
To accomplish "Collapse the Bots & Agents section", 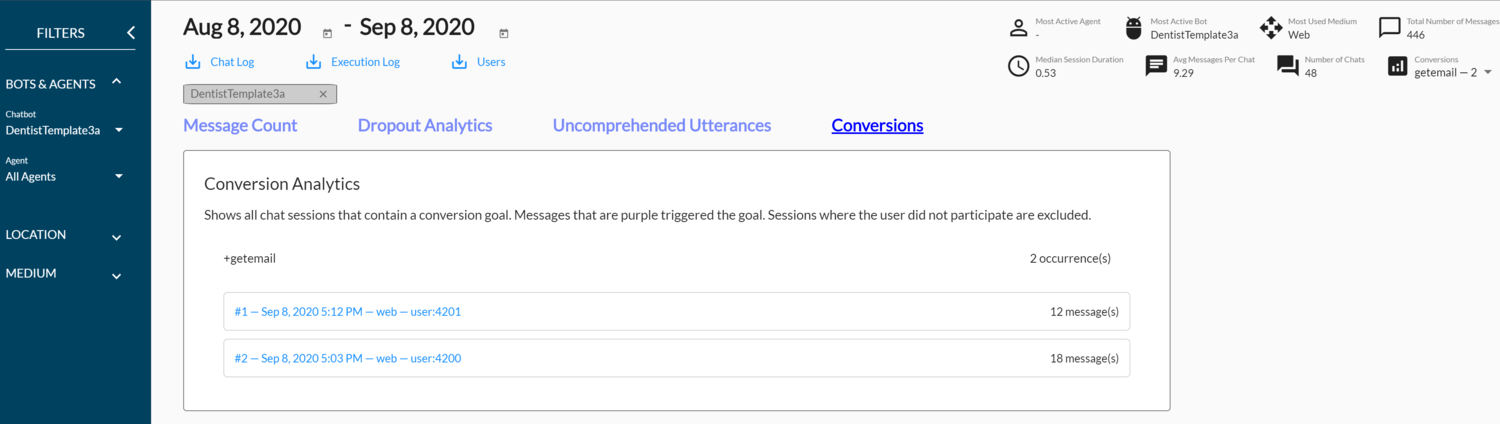I will [116, 81].
